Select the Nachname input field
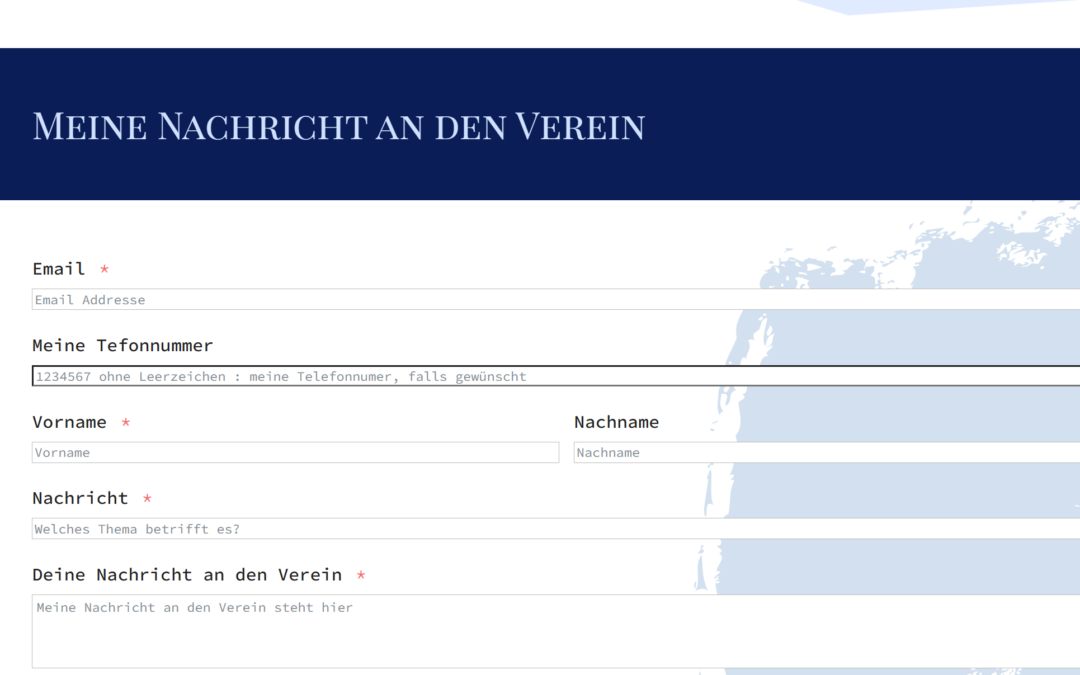The height and width of the screenshot is (675, 1080). click(x=820, y=452)
